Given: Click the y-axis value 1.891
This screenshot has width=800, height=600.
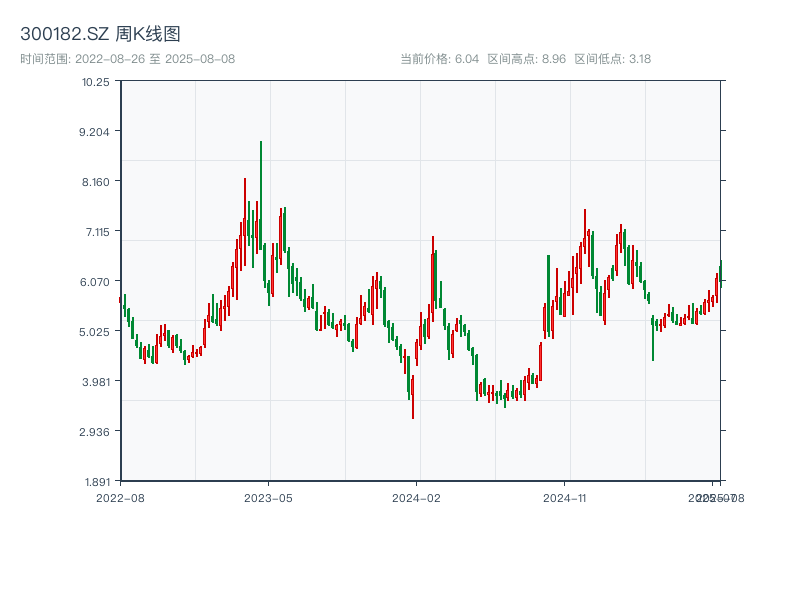Looking at the screenshot, I should (96, 482).
